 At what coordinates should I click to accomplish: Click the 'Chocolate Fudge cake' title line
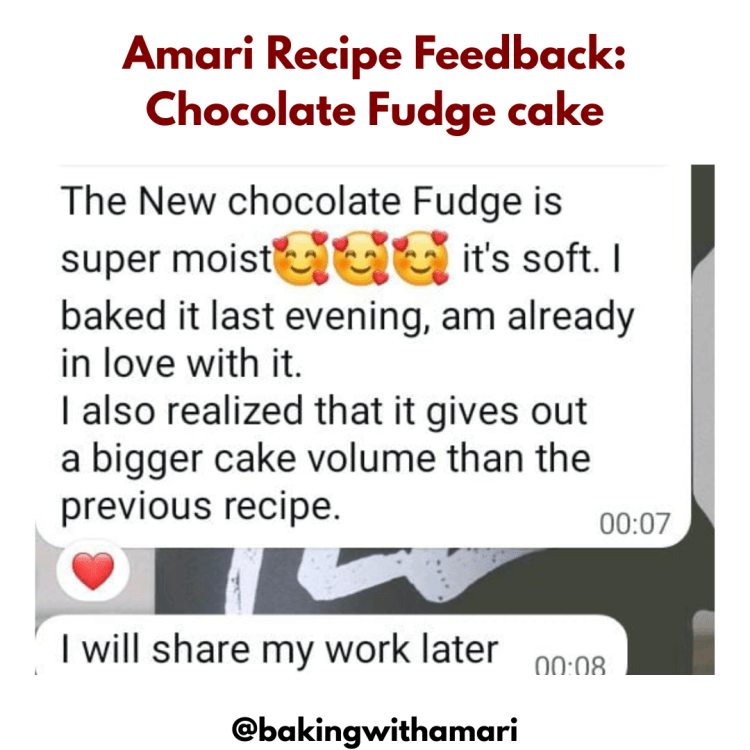pos(375,111)
